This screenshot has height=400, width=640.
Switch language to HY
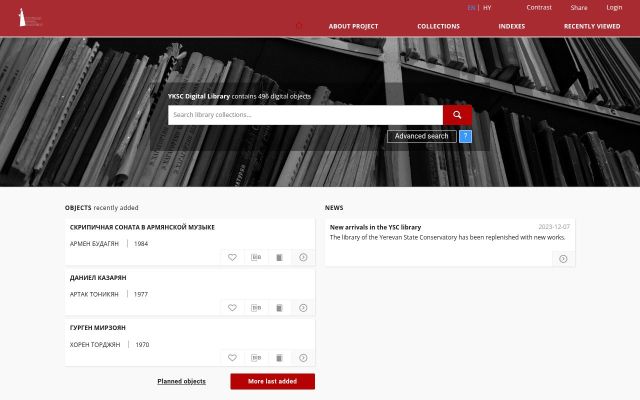[487, 8]
